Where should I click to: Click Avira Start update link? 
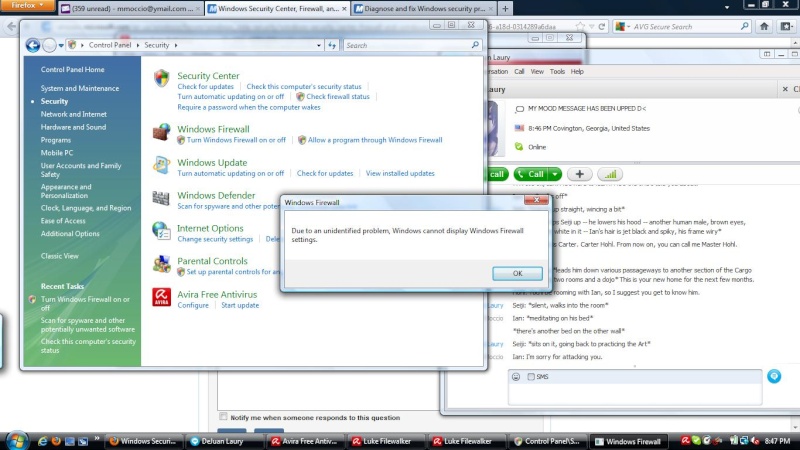[x=240, y=305]
